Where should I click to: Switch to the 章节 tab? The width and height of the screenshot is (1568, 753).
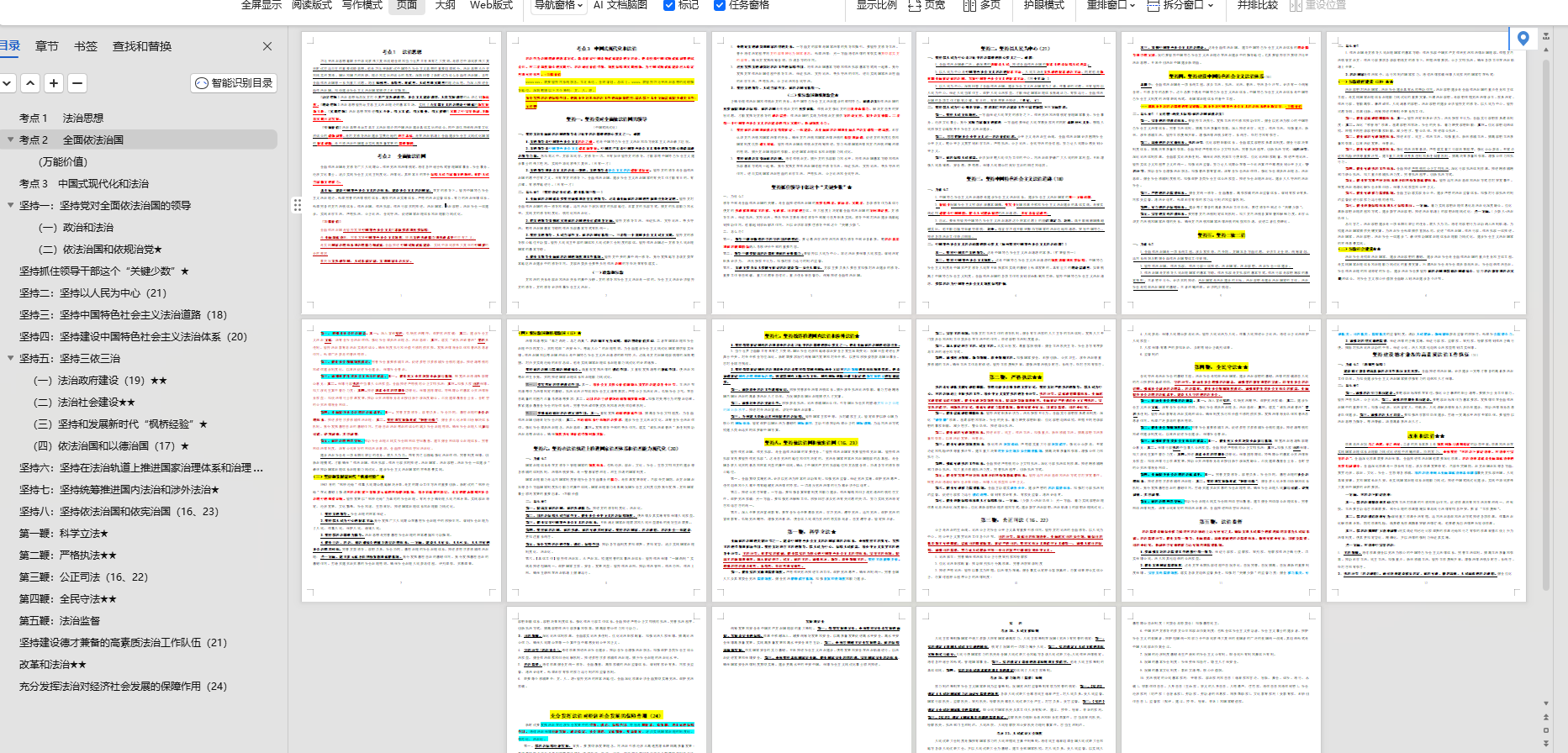tap(47, 46)
